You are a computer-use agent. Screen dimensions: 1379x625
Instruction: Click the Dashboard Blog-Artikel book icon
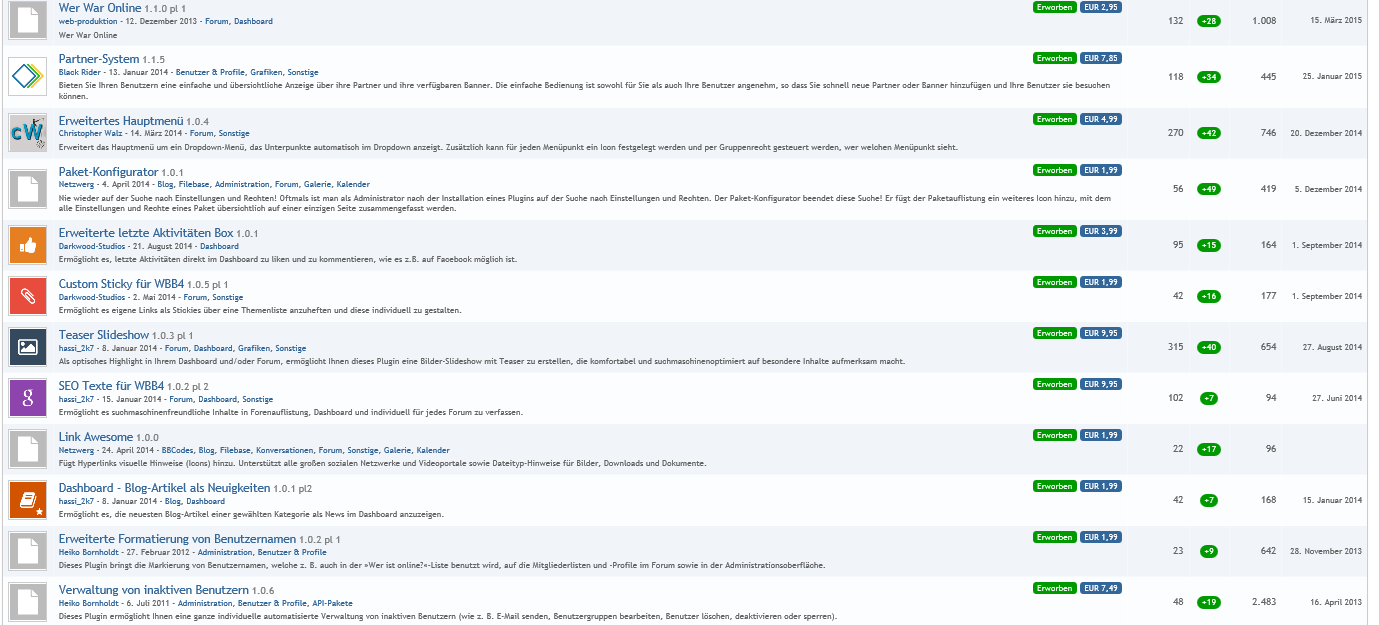click(x=29, y=500)
